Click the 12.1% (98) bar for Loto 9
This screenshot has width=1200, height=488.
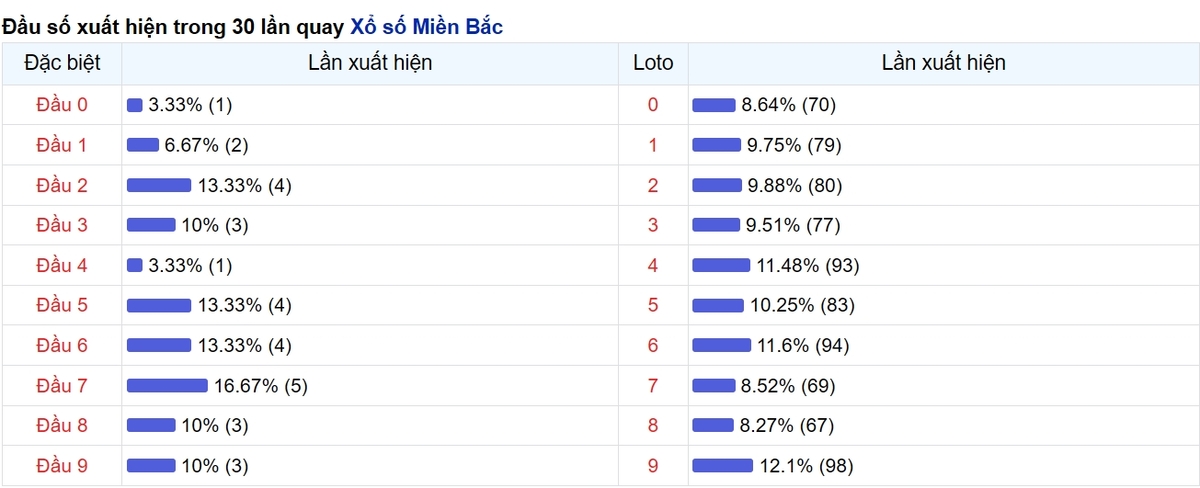(722, 465)
